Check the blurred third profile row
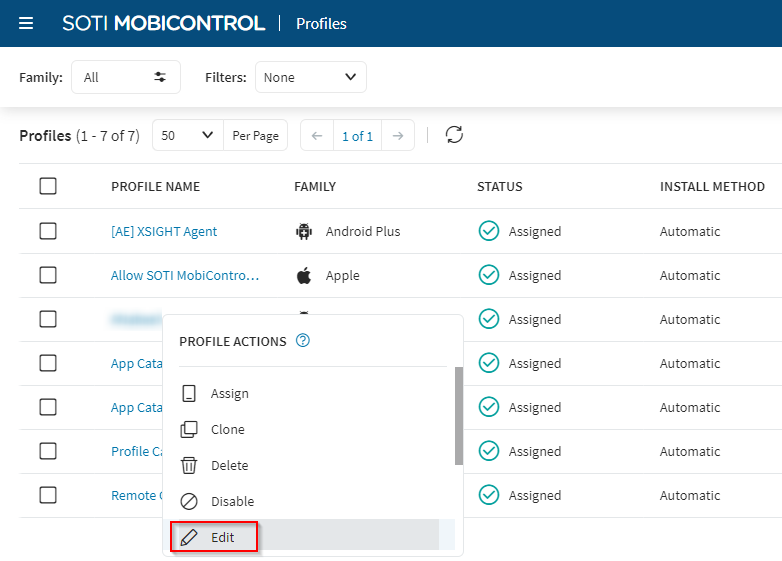 click(x=48, y=319)
